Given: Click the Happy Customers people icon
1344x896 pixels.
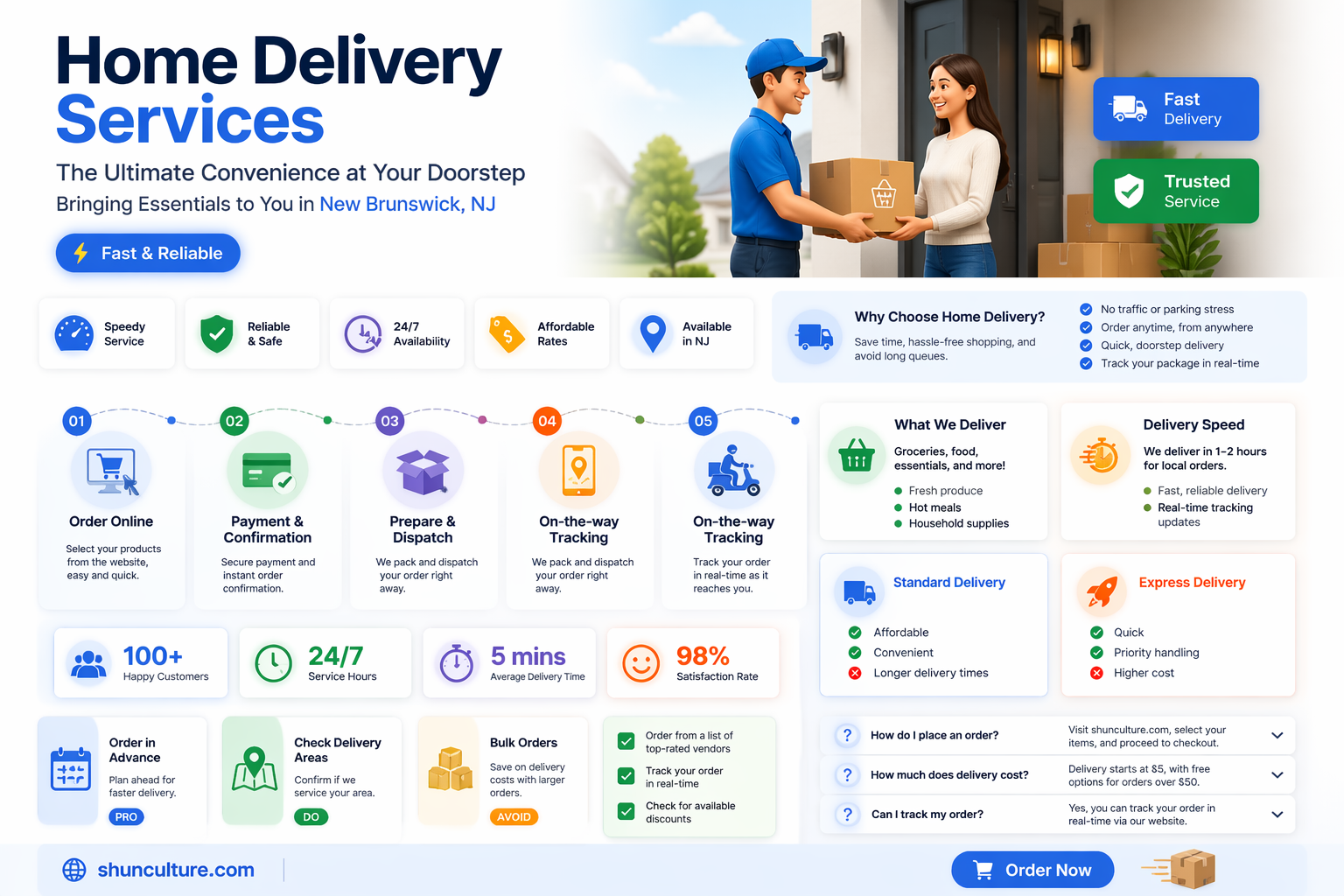Looking at the screenshot, I should 87,664.
